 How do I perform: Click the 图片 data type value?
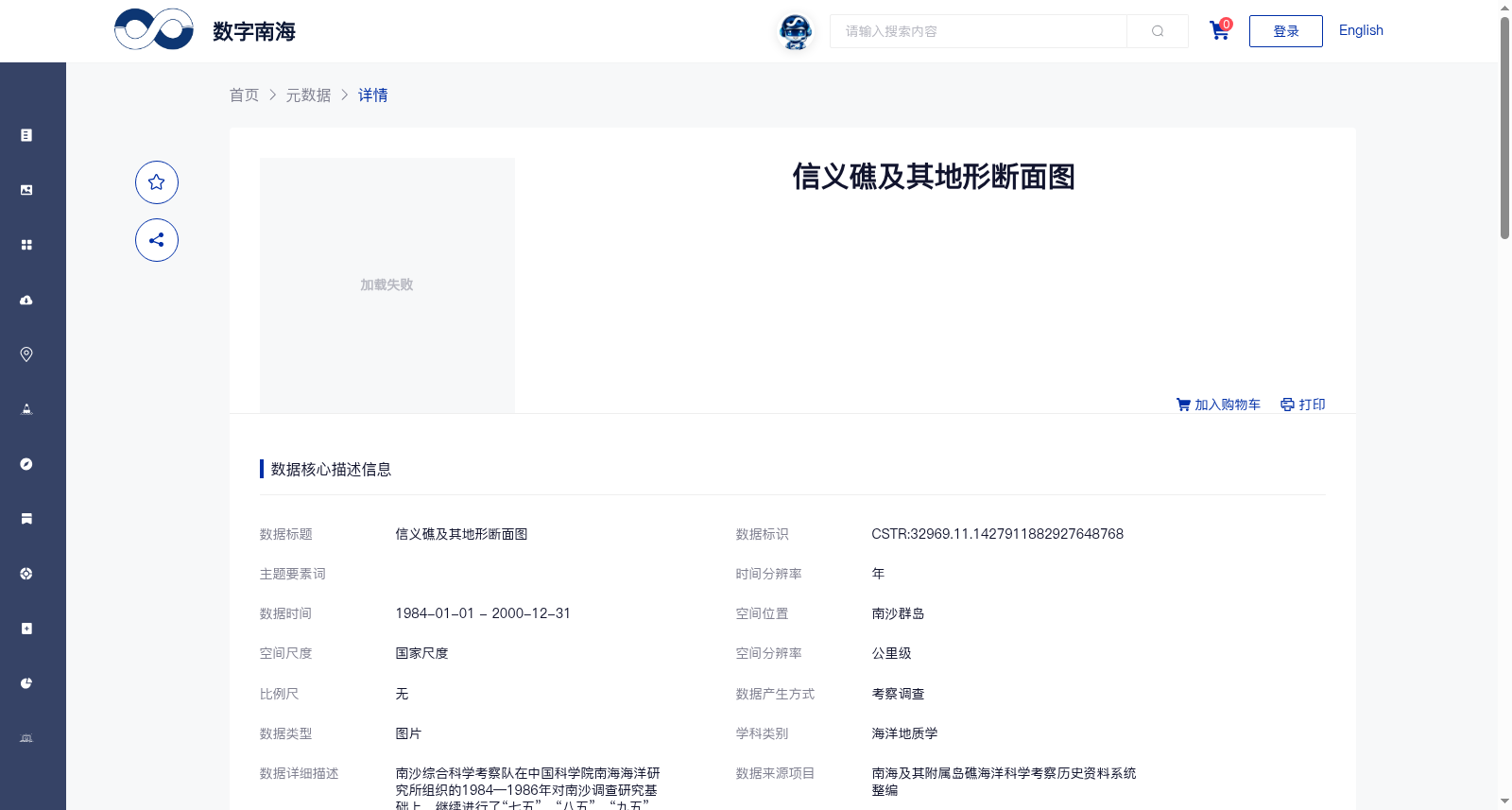[x=408, y=733]
